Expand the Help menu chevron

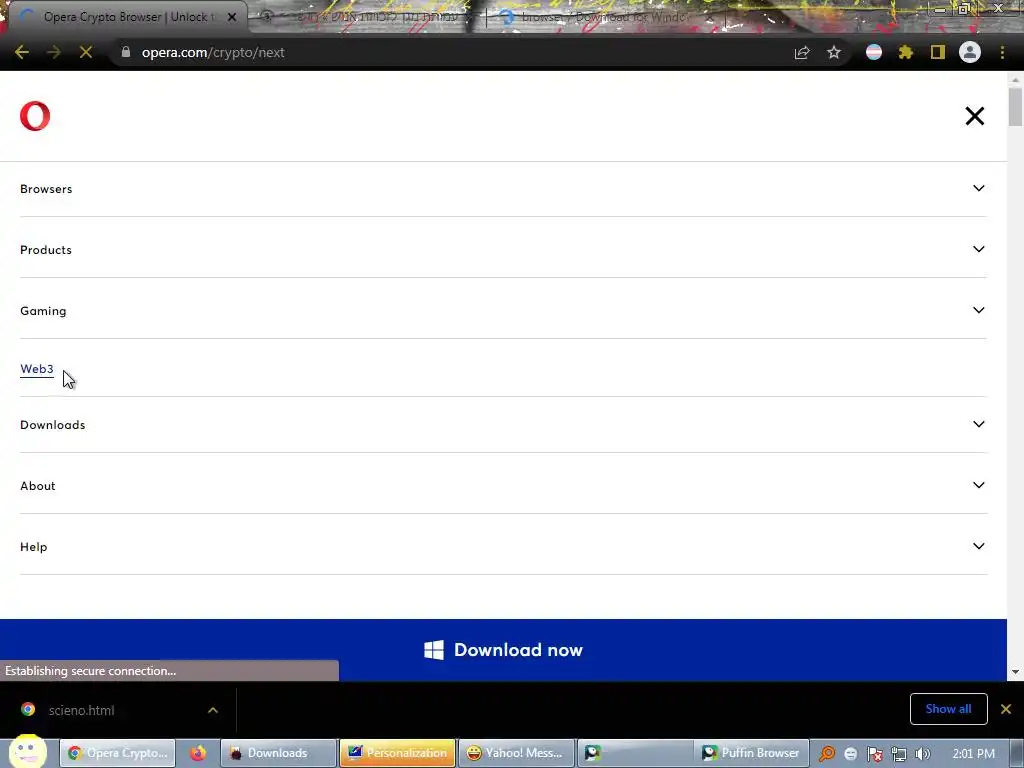pos(978,546)
